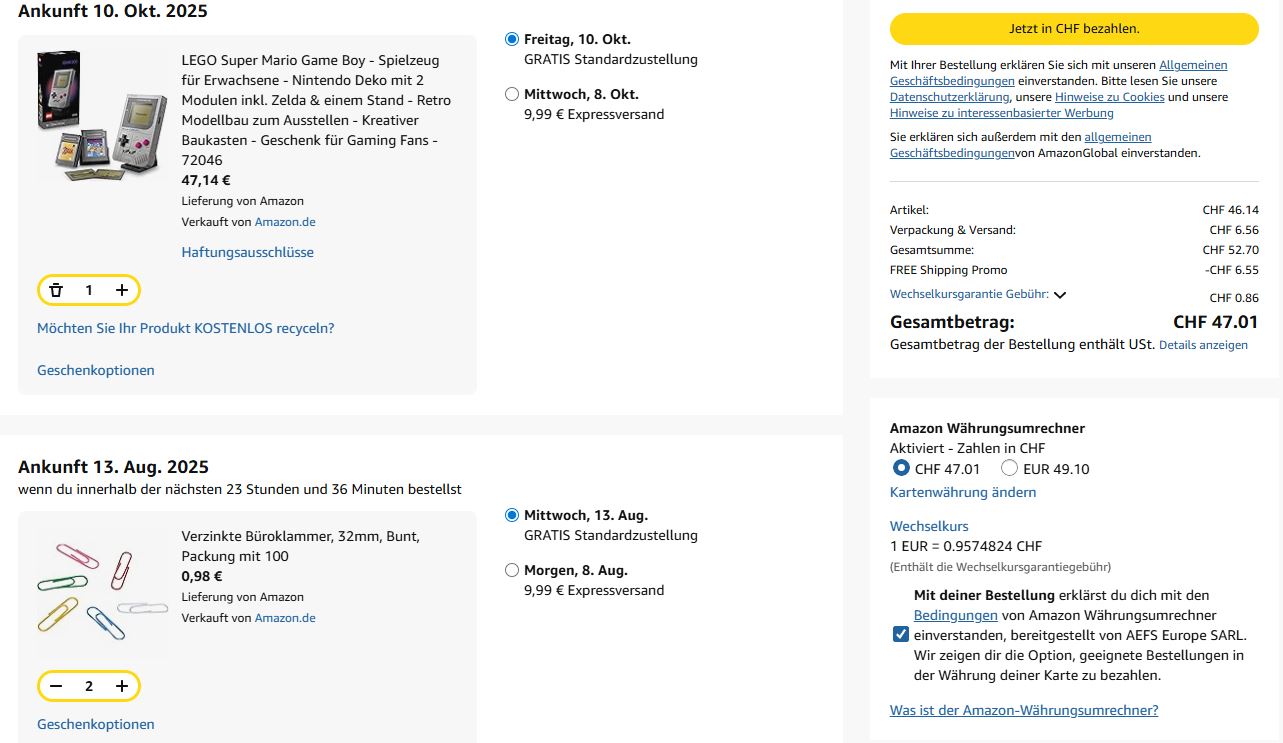Click Kartenwährung ändern link

click(962, 492)
